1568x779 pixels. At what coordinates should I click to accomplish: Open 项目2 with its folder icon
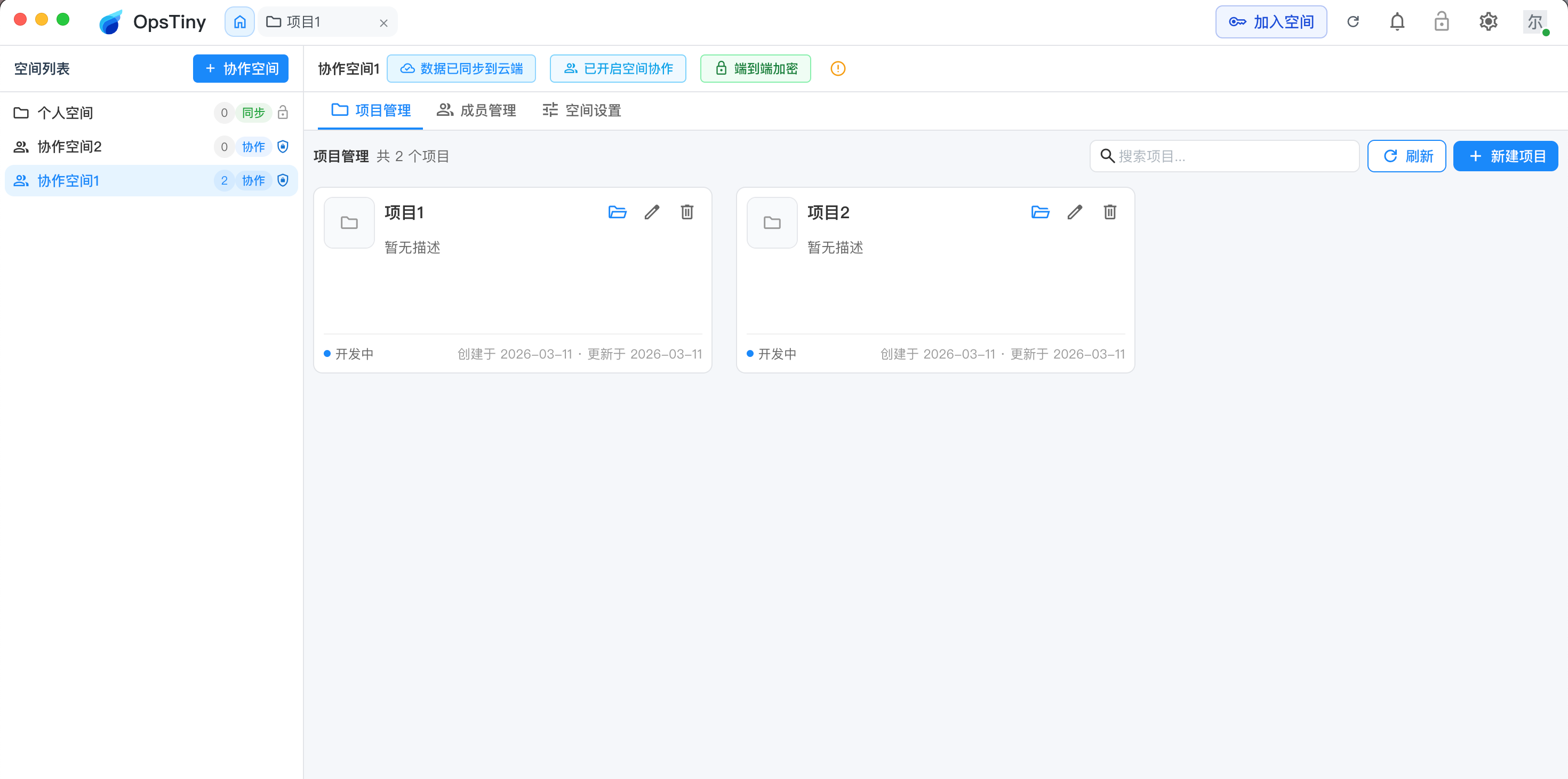1040,212
